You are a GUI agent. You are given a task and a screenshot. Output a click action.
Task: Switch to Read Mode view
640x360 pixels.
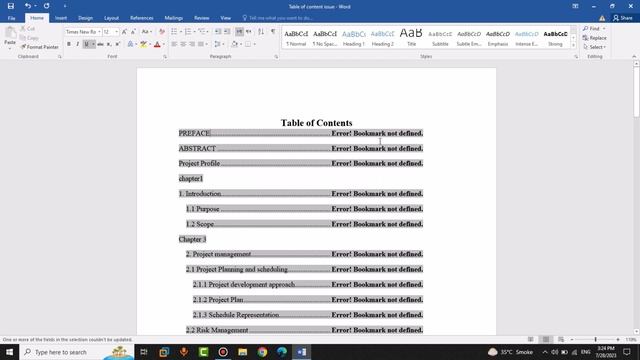point(531,339)
